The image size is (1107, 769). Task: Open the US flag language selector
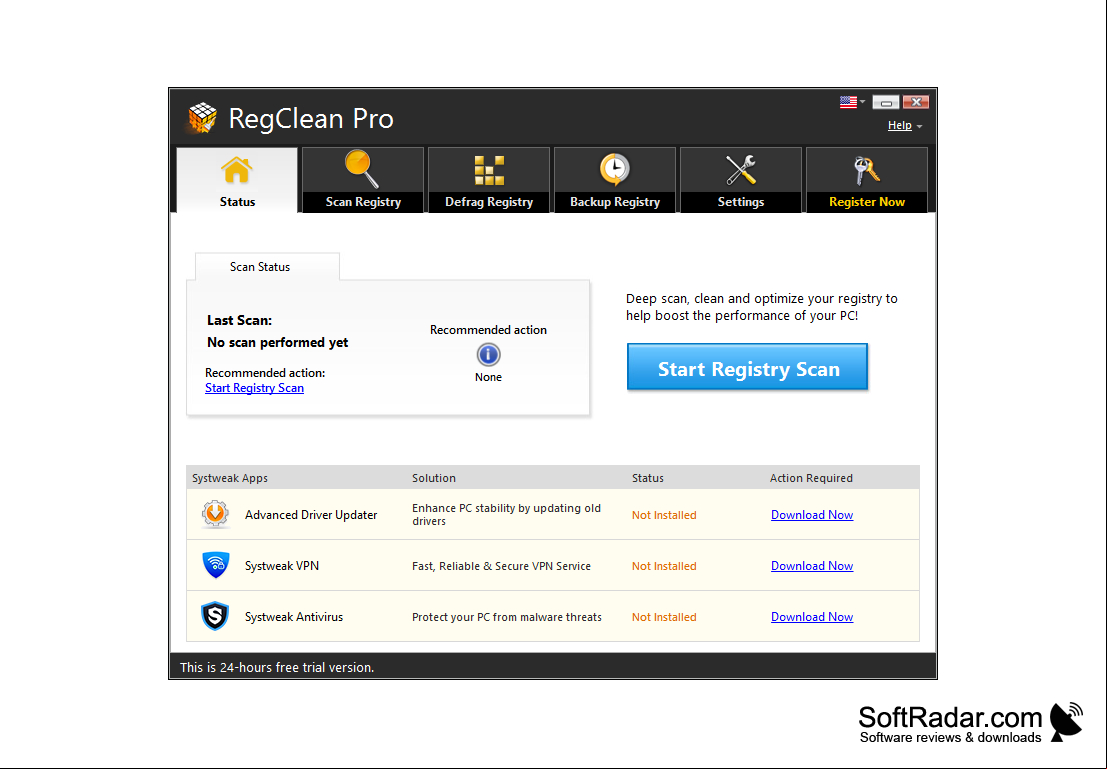click(852, 102)
